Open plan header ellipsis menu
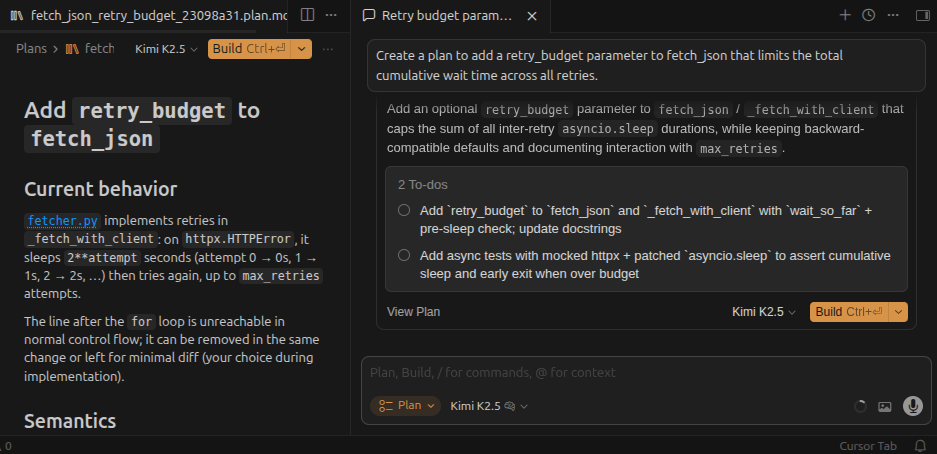Viewport: 937px width, 454px height. pos(327,49)
